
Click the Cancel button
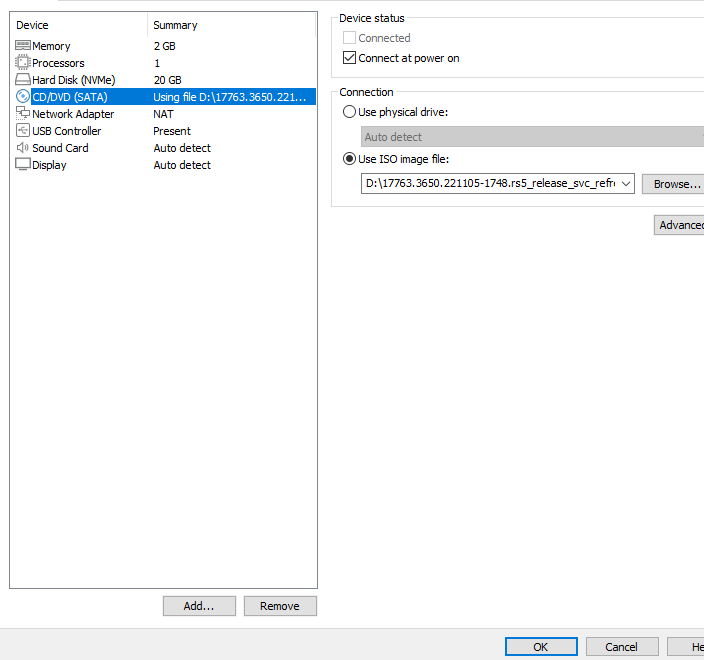point(622,647)
